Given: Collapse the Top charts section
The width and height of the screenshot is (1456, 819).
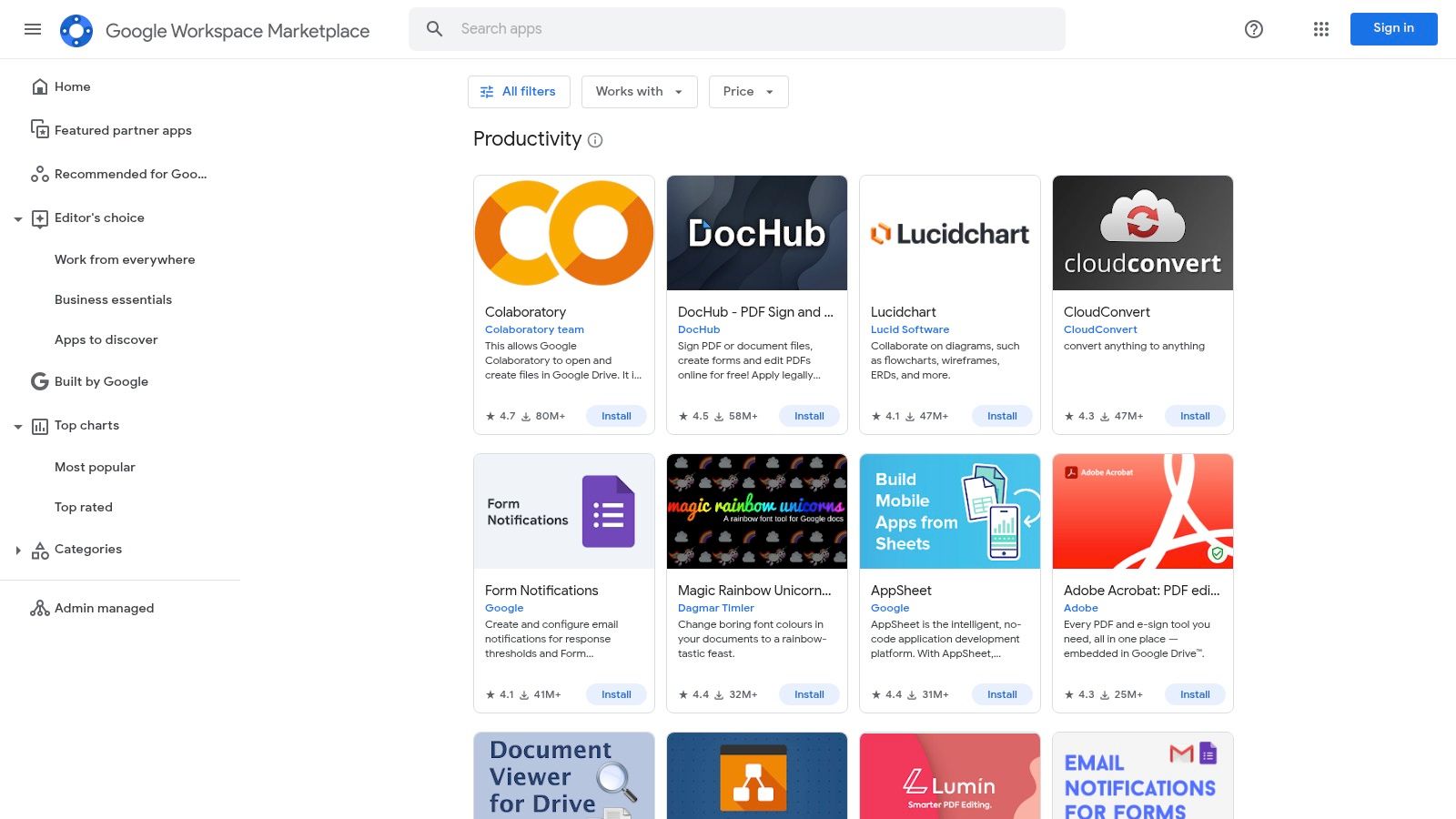Looking at the screenshot, I should [18, 425].
